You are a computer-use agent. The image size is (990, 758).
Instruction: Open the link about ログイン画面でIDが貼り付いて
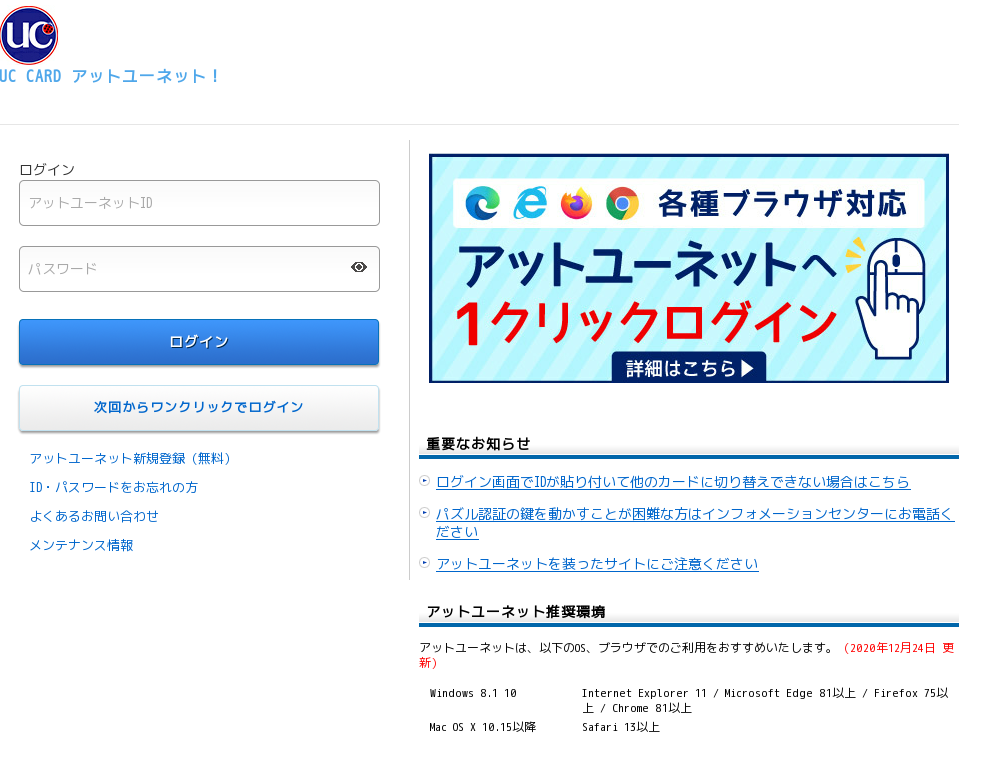pos(673,482)
